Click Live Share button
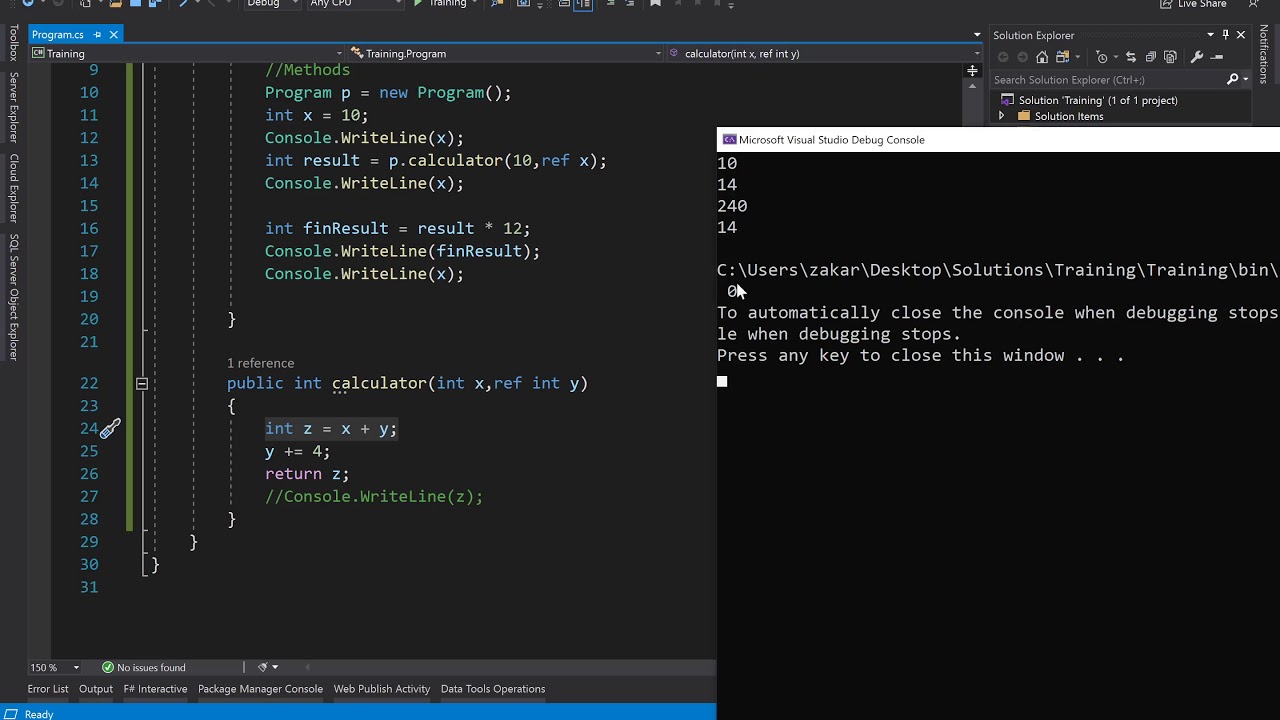The width and height of the screenshot is (1280, 720). pyautogui.click(x=1193, y=4)
